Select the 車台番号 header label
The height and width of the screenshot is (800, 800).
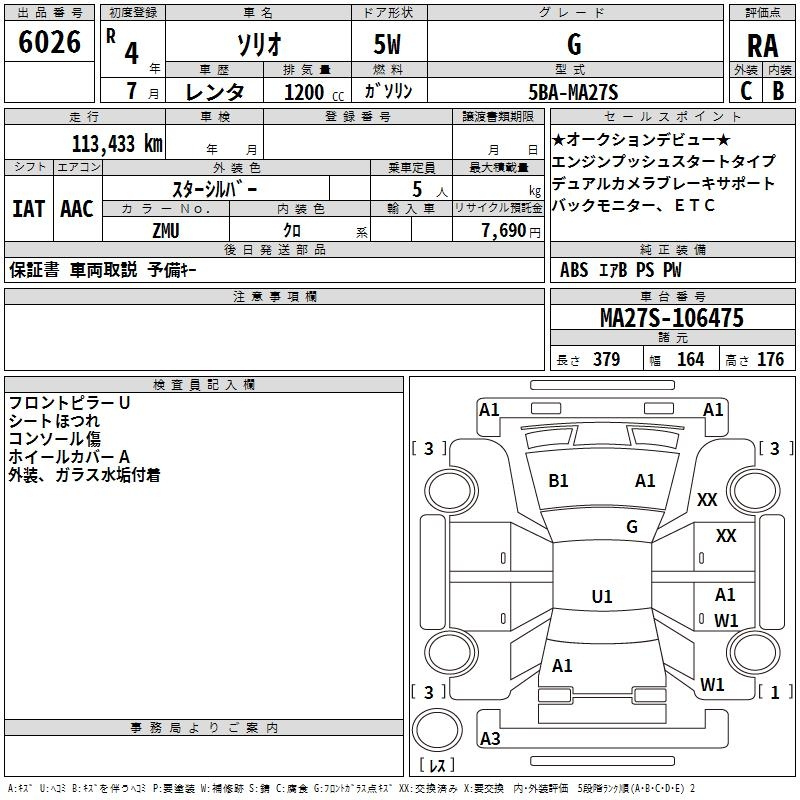[x=672, y=296]
